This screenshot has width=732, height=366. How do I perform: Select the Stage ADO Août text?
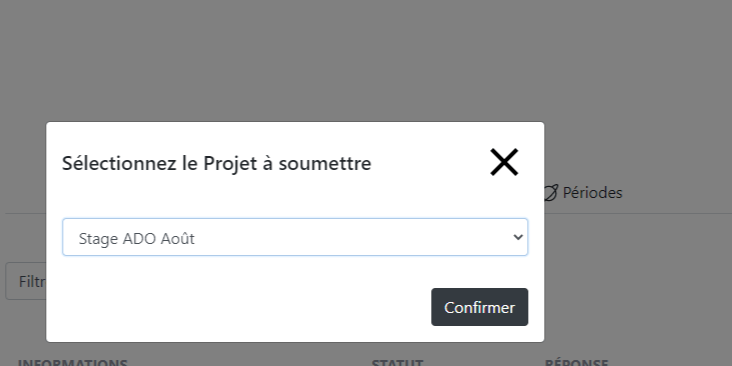136,239
